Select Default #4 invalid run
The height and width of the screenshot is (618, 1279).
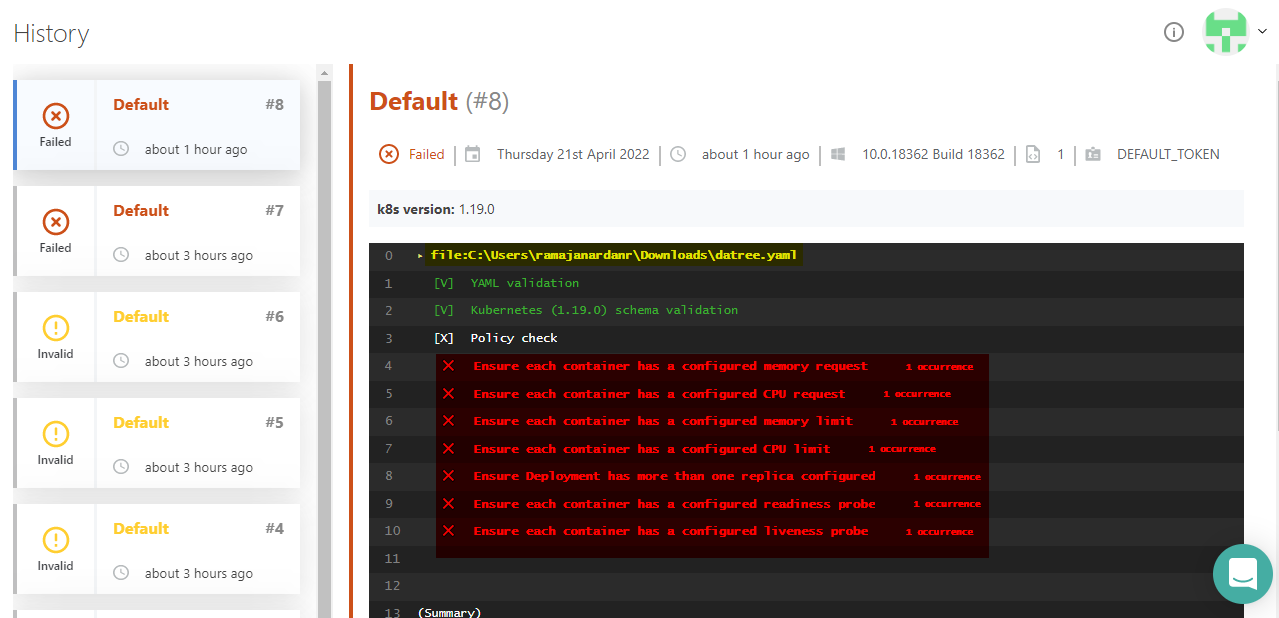(x=157, y=549)
